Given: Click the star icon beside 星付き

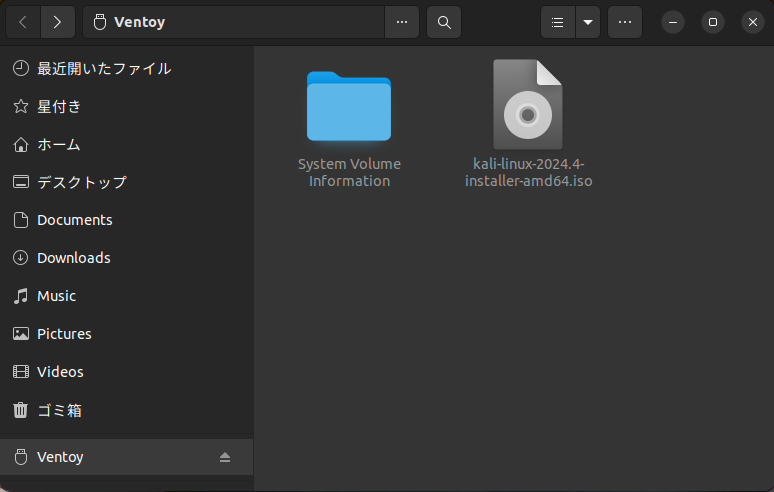Looking at the screenshot, I should [21, 106].
